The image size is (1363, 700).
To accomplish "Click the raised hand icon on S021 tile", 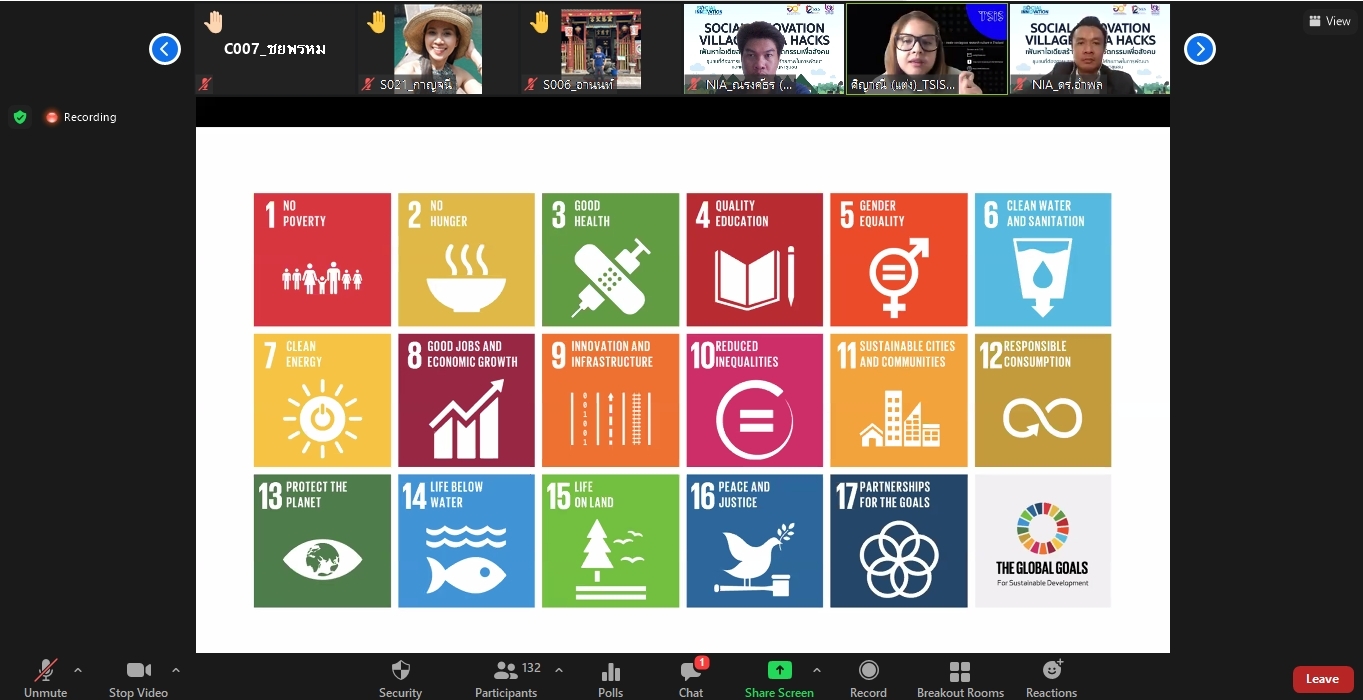I will point(377,22).
